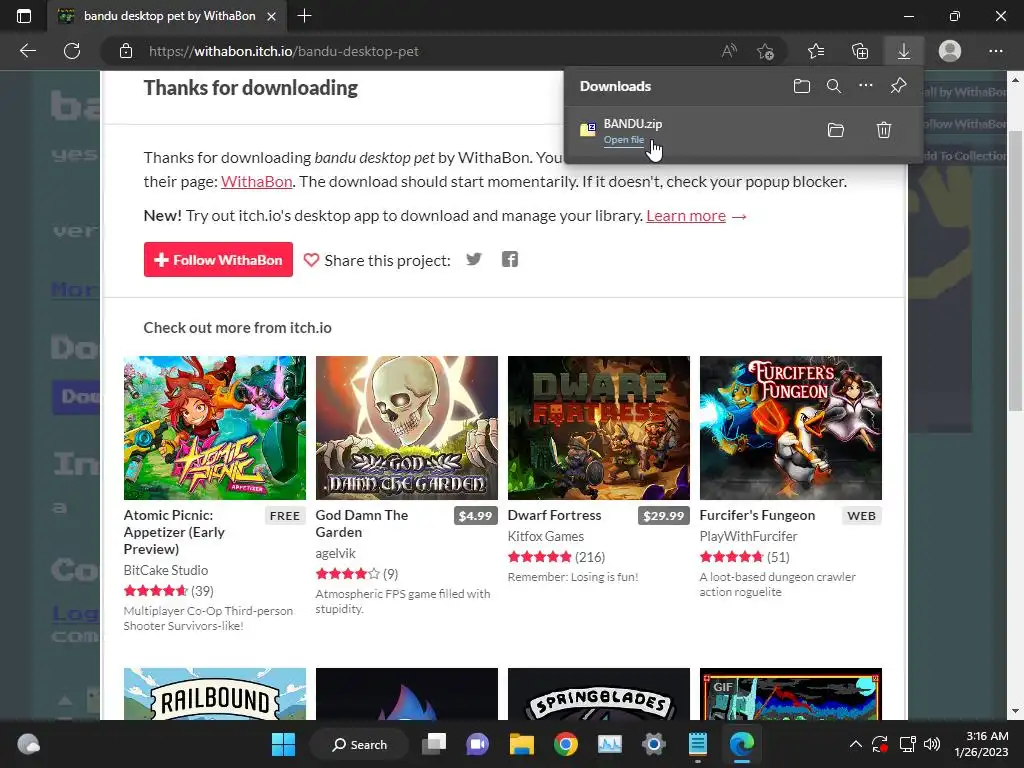This screenshot has height=768, width=1024.
Task: Select the bandu desktop pet tab
Action: [x=169, y=16]
